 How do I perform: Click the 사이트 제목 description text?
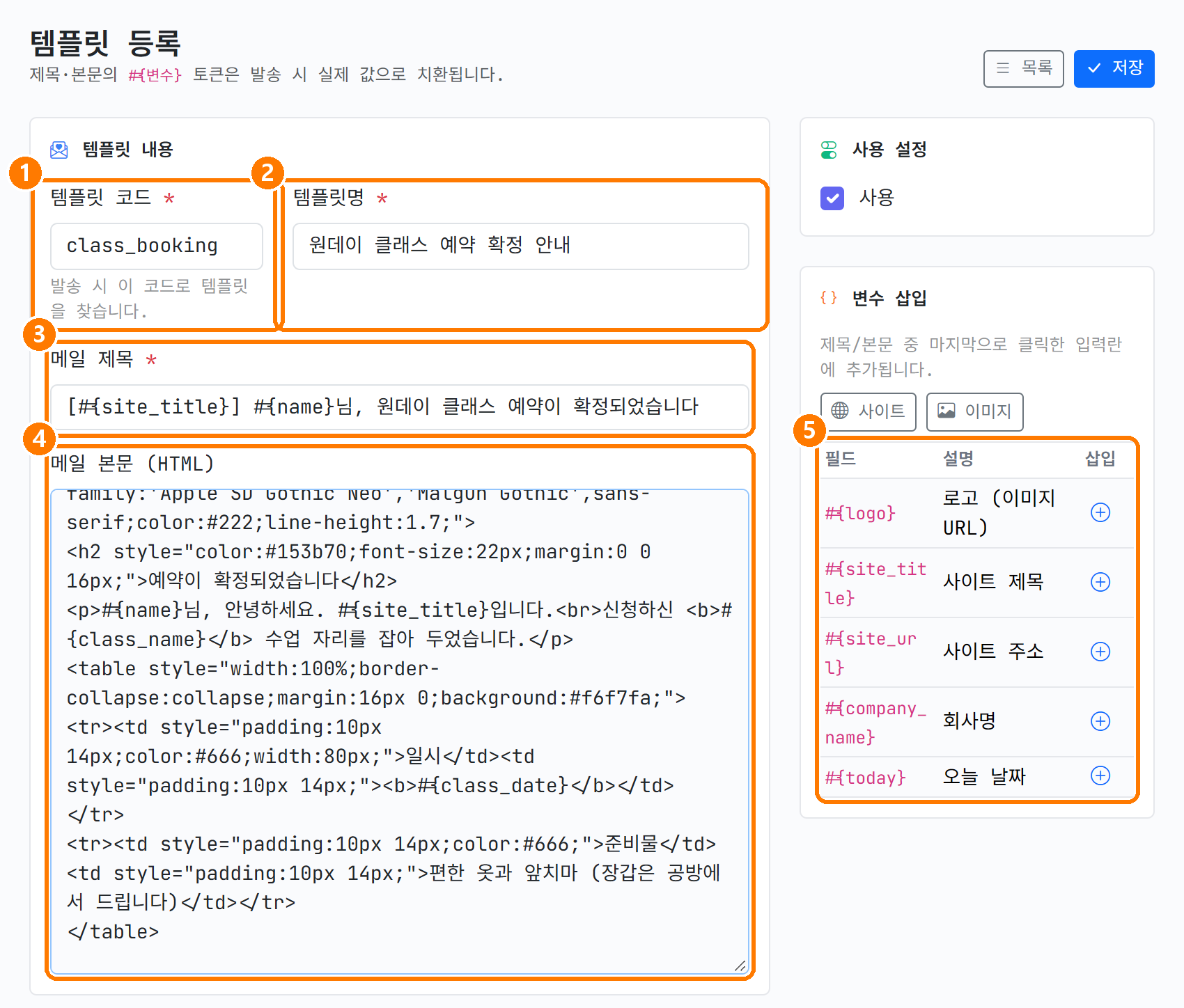(993, 582)
